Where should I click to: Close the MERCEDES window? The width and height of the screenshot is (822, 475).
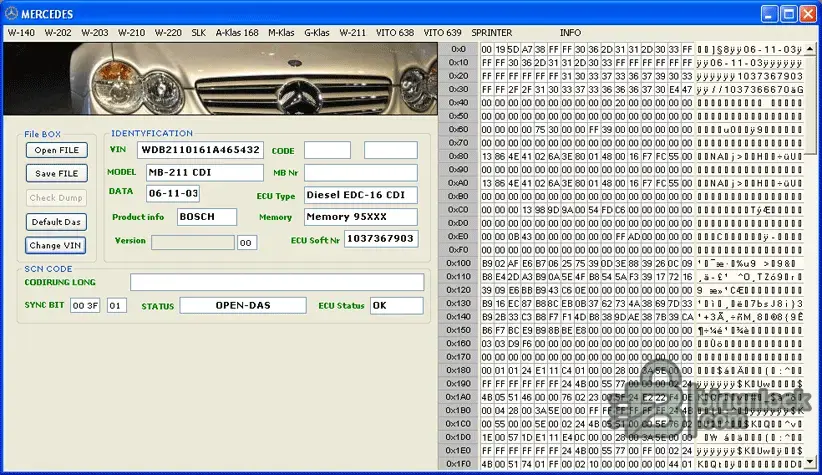pos(808,14)
